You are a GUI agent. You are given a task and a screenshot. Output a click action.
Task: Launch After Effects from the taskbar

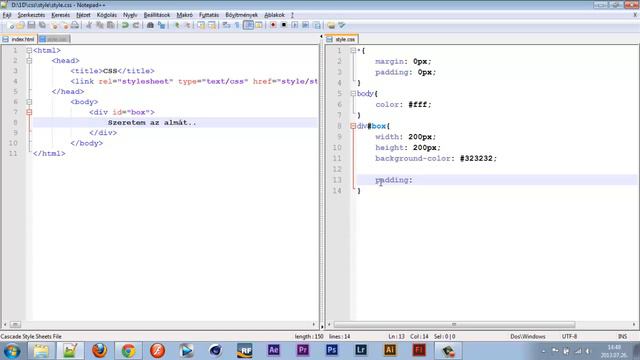(273, 350)
